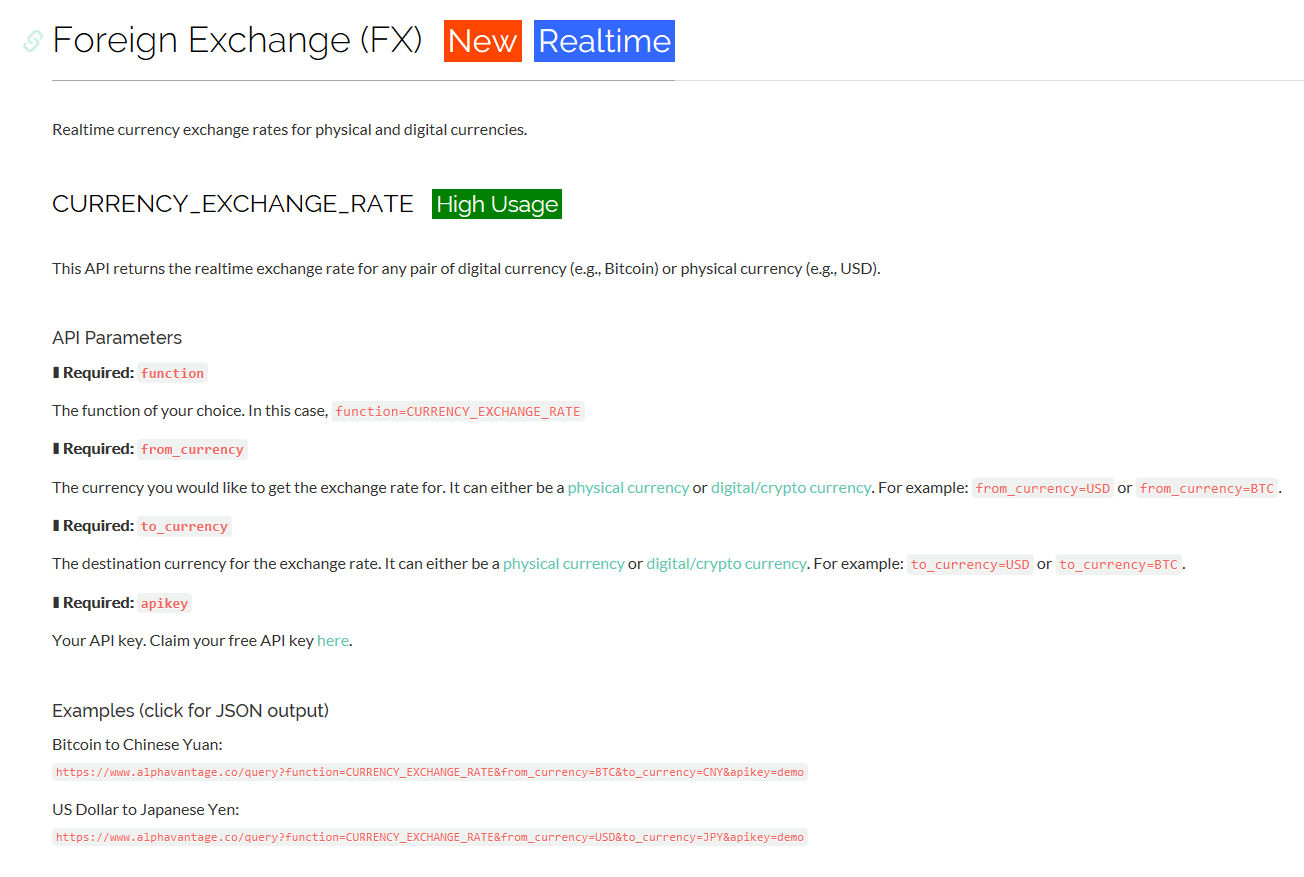This screenshot has height=877, width=1304.
Task: Click the from_currency=USD code example
Action: tap(1043, 488)
